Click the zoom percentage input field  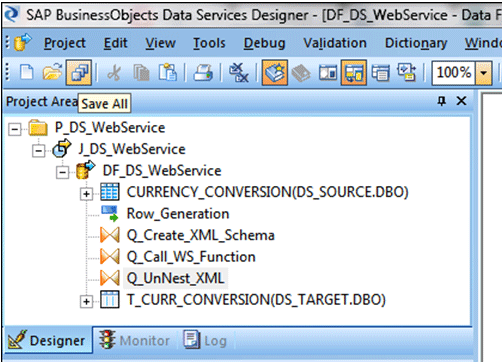coord(454,72)
